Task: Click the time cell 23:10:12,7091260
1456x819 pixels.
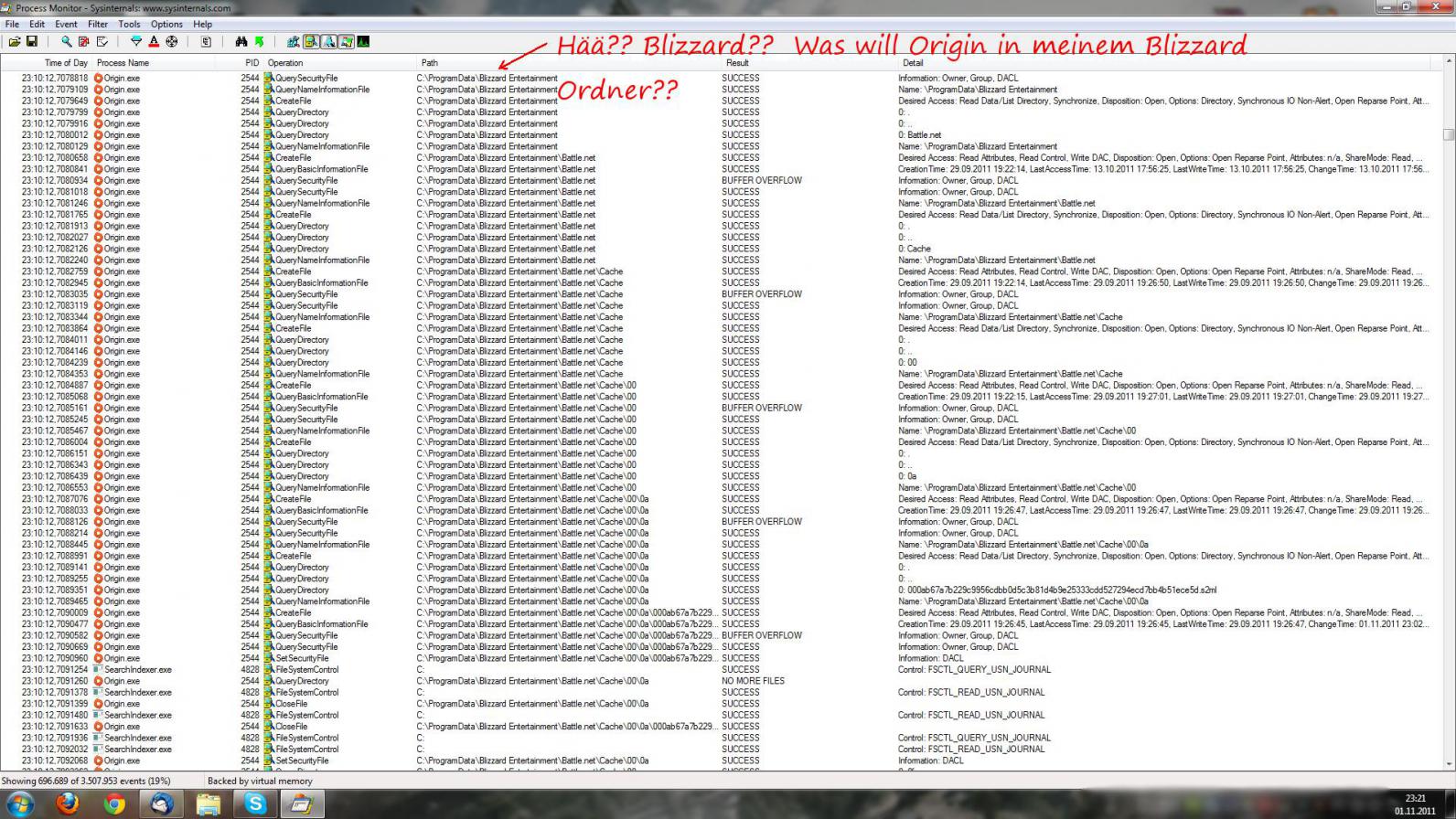Action: [x=55, y=681]
